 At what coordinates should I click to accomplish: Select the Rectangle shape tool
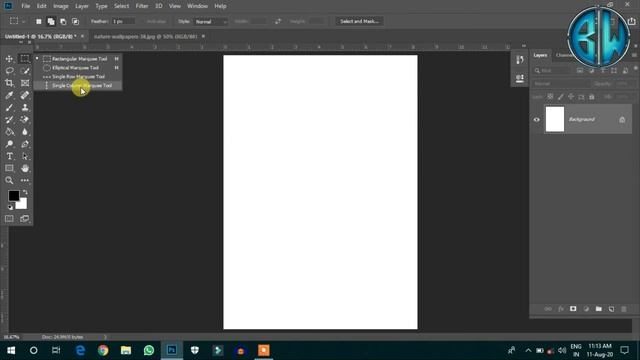9,168
